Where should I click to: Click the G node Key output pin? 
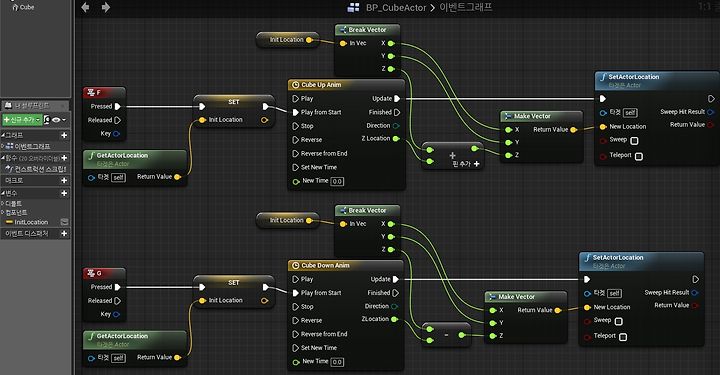[x=116, y=314]
